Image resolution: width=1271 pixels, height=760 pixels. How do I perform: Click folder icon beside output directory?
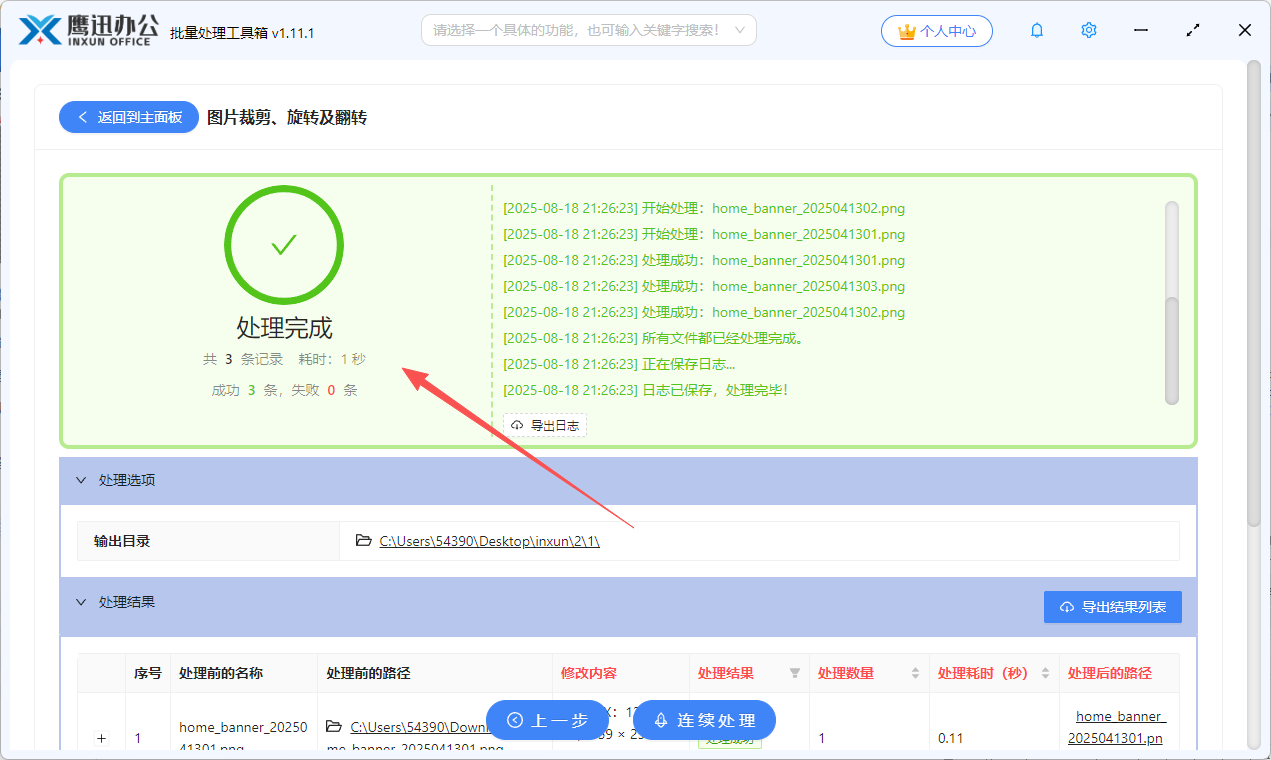[364, 541]
